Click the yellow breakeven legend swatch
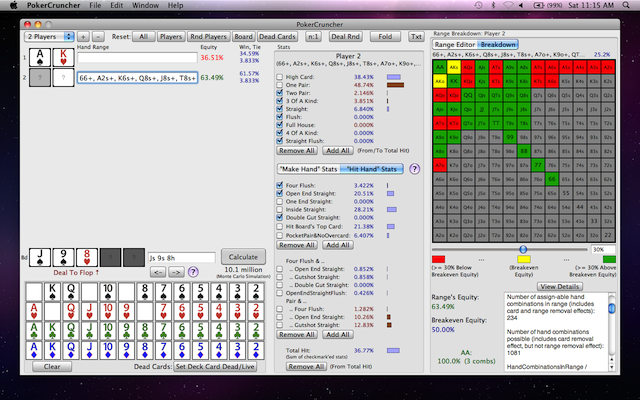640x400 pixels. [x=523, y=259]
